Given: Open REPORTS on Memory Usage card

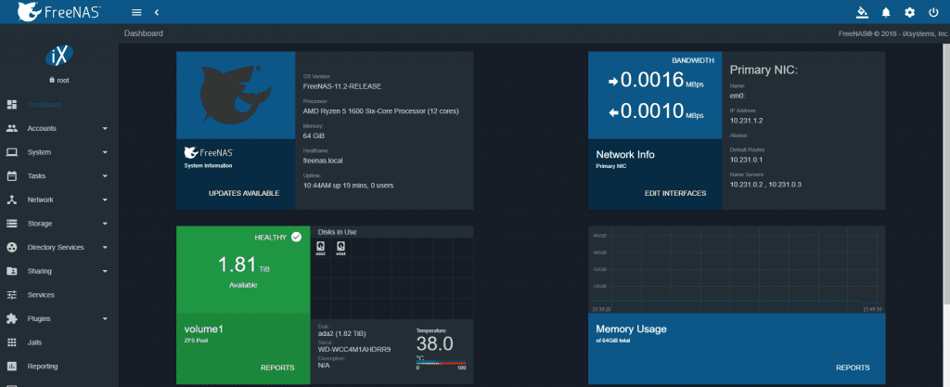Looking at the screenshot, I should click(853, 368).
